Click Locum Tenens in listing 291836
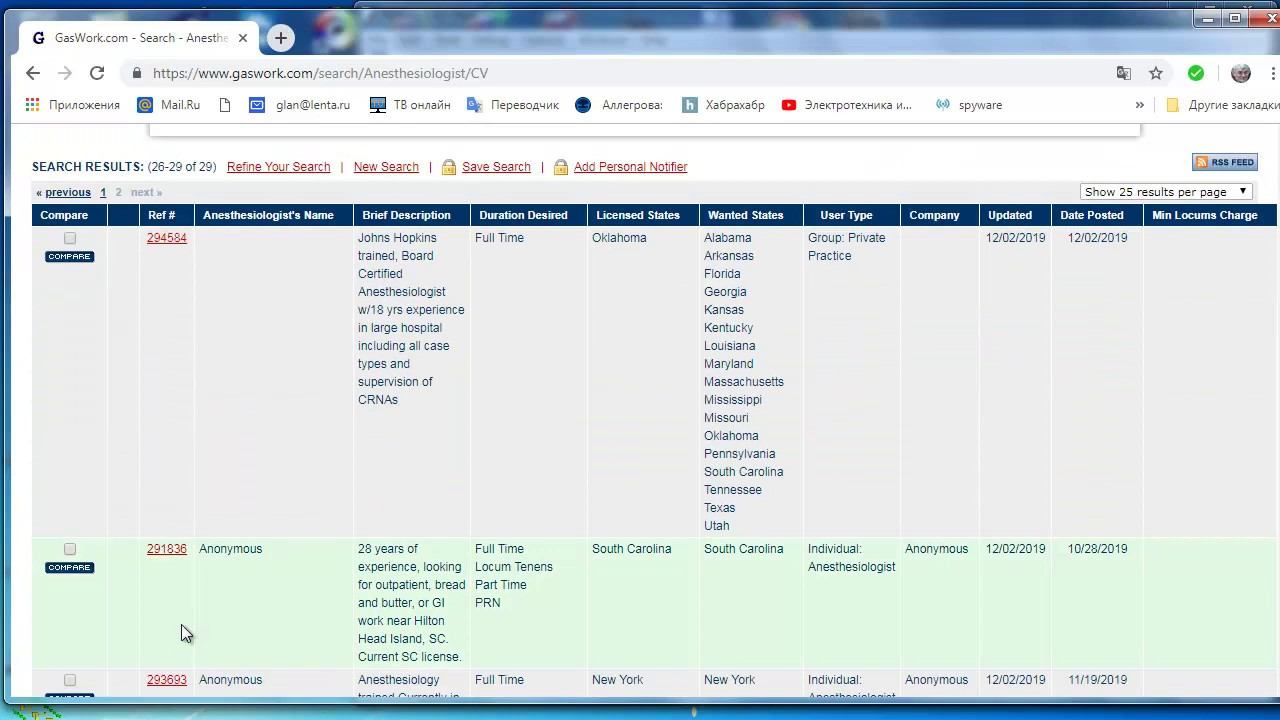 pyautogui.click(x=514, y=567)
